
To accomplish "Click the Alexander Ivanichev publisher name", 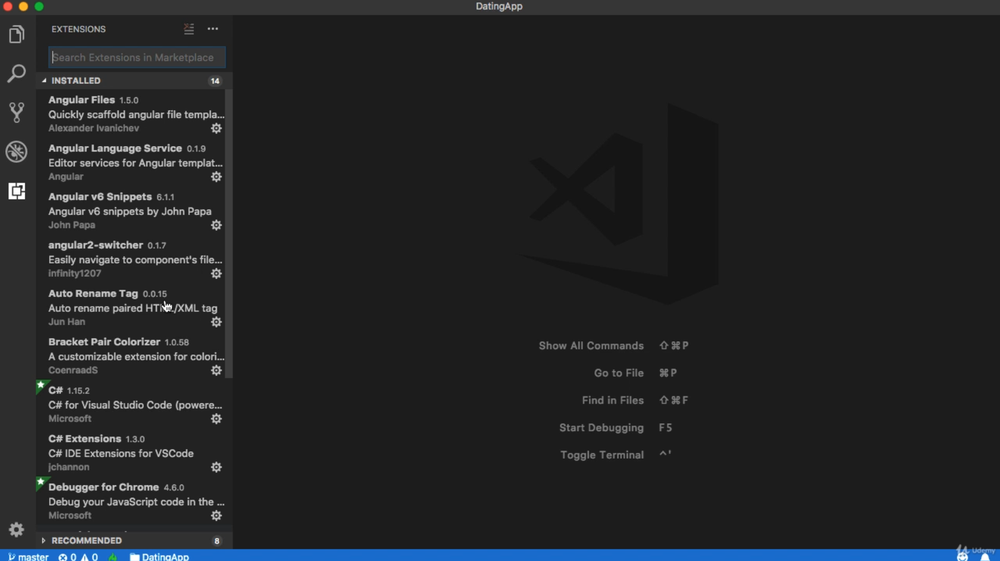I will (94, 128).
